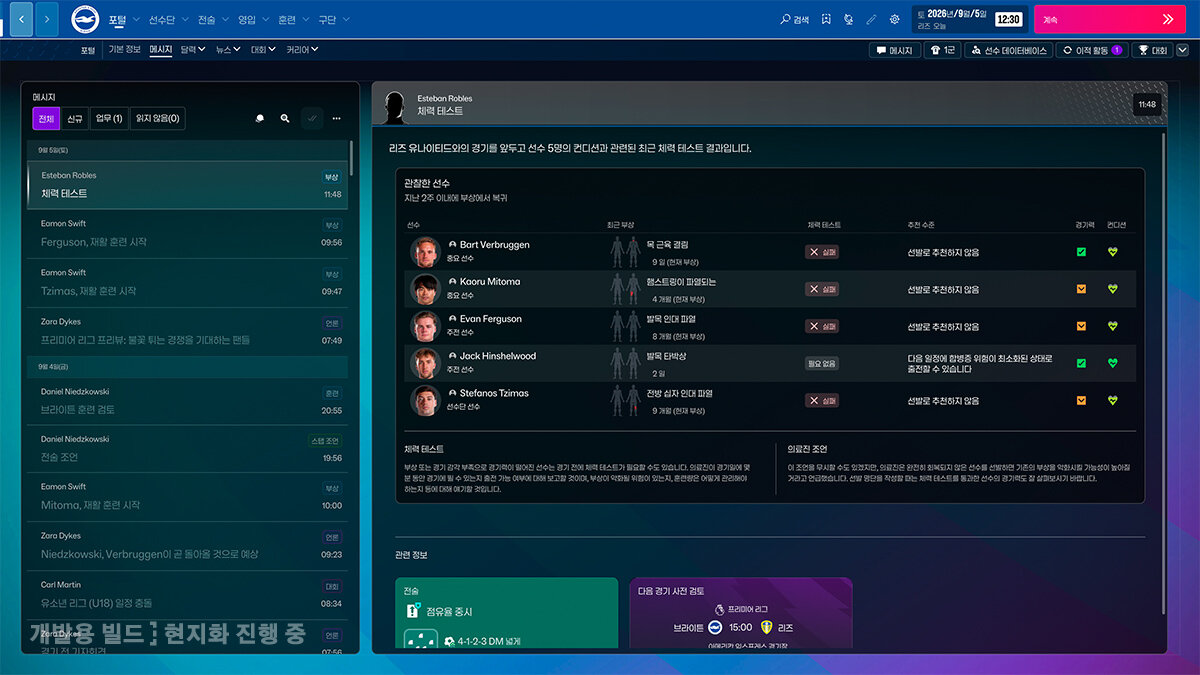Screen dimensions: 1200x675
Task: Select the 업무 (1) message filter tab
Action: (109, 118)
